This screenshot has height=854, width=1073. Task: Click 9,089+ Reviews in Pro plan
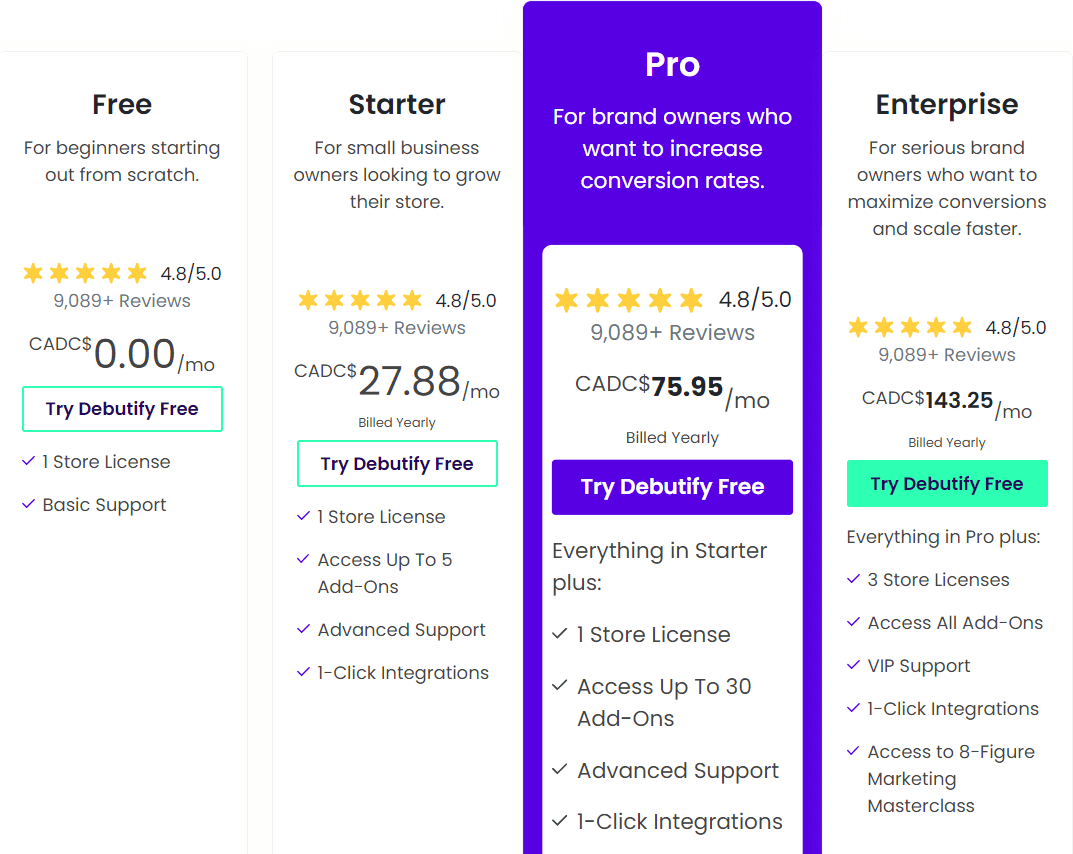click(672, 333)
